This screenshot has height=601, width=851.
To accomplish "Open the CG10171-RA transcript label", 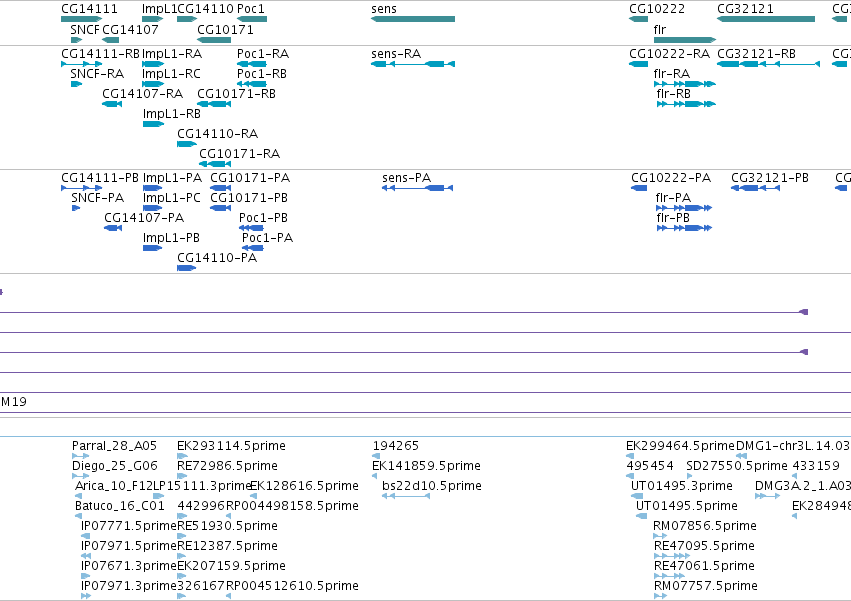I will click(x=239, y=154).
